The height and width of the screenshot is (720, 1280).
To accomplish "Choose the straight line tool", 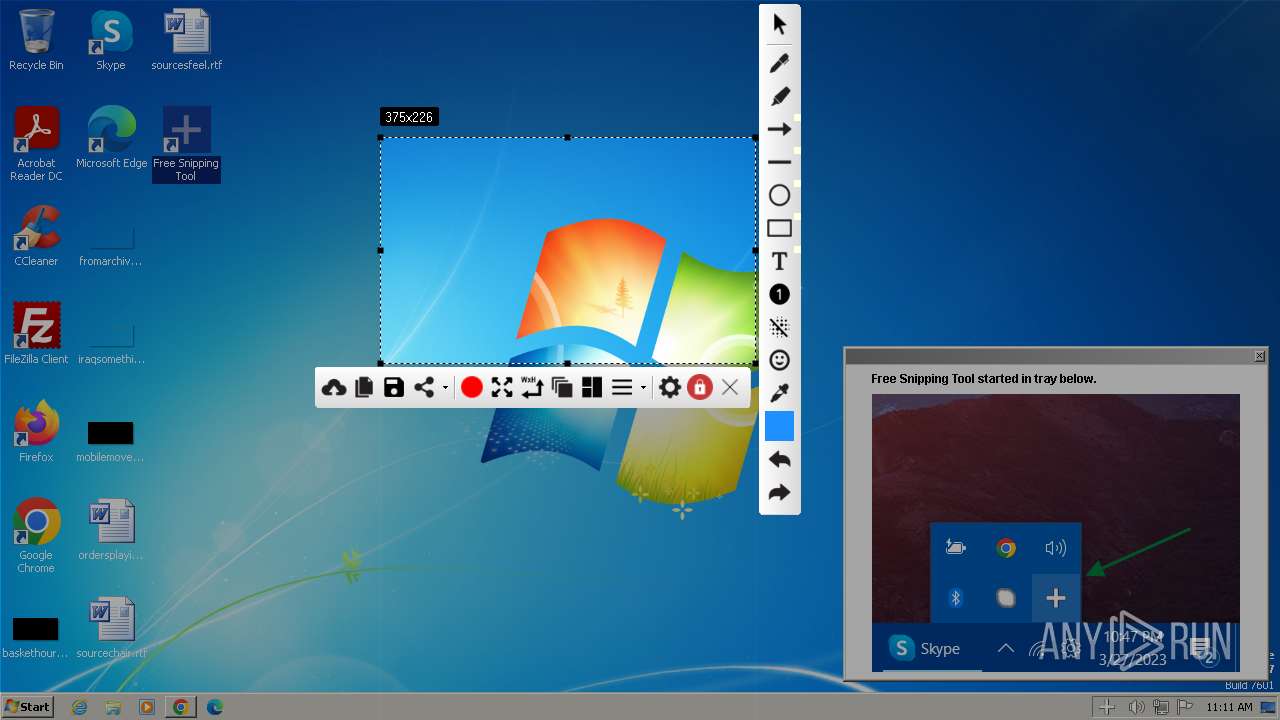I will click(779, 162).
